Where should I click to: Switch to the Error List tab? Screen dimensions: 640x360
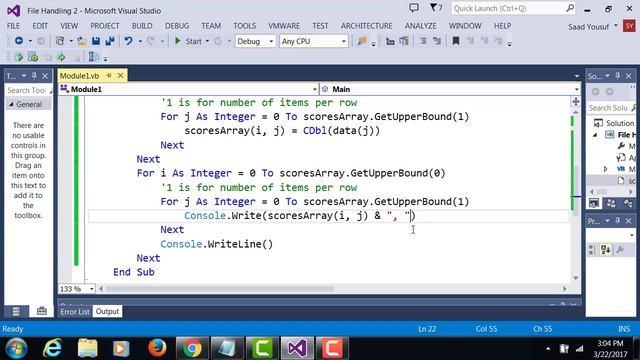click(75, 311)
